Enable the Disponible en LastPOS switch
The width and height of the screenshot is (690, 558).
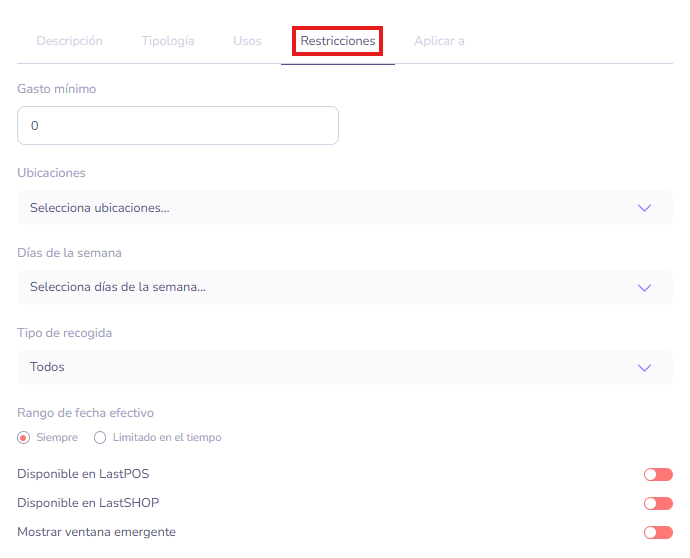[x=657, y=475]
